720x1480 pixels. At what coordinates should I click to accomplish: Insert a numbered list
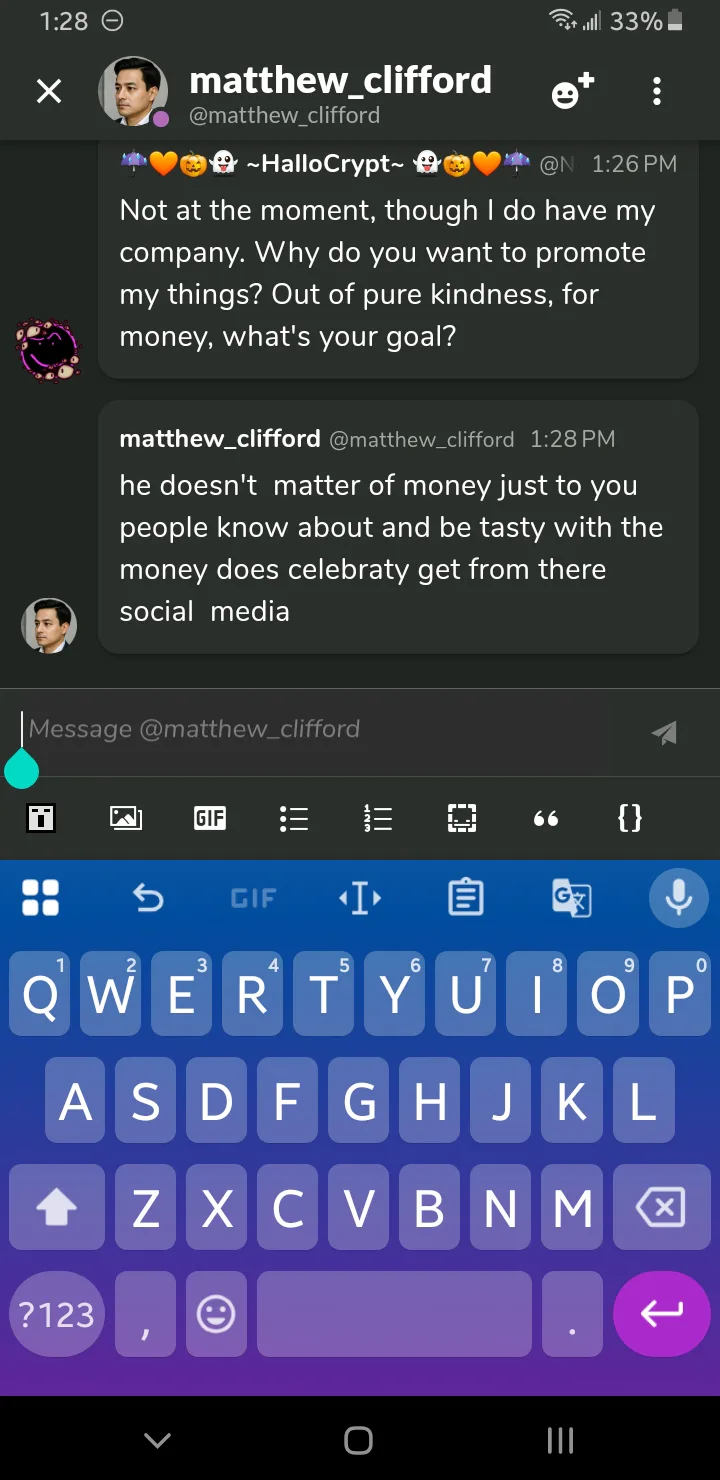coord(377,819)
